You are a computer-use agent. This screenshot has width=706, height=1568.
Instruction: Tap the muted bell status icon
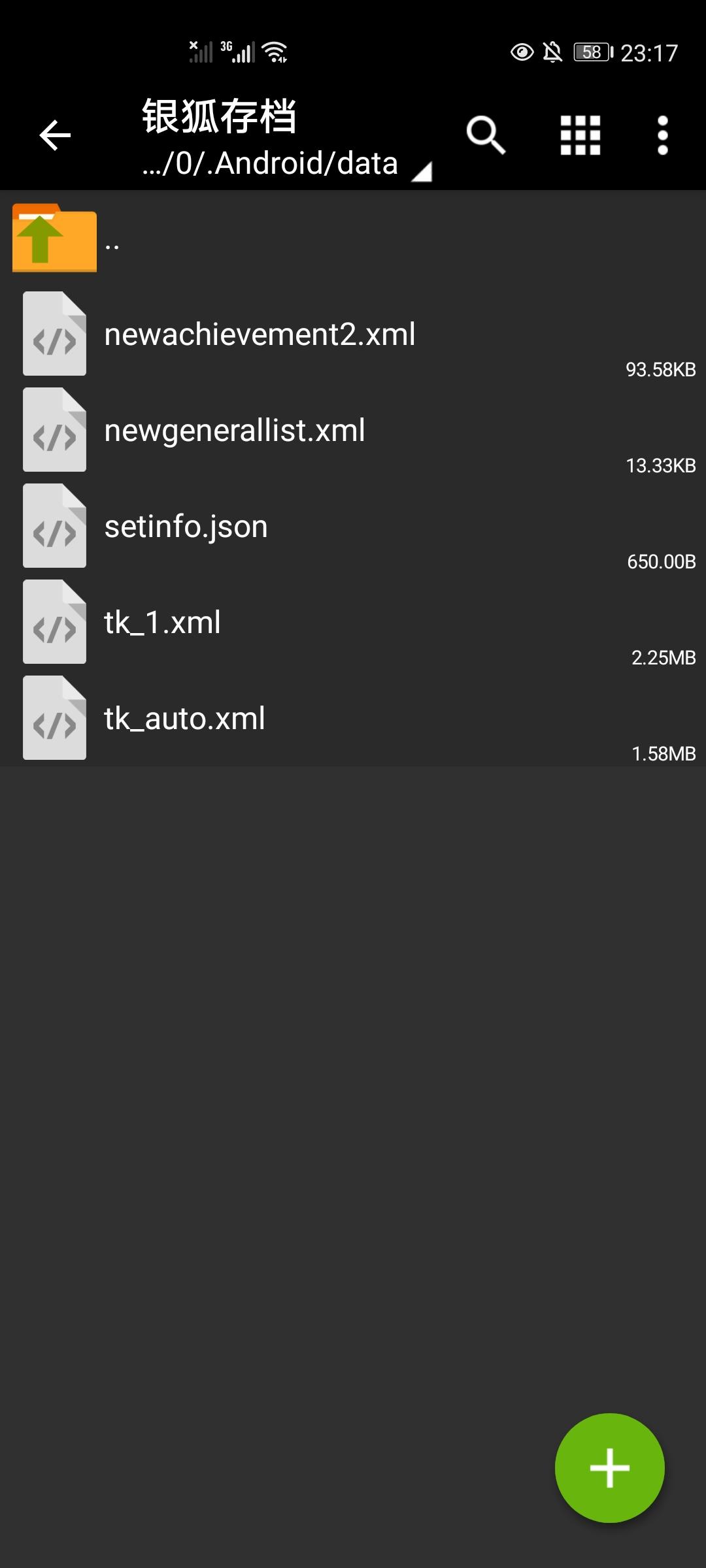[552, 52]
